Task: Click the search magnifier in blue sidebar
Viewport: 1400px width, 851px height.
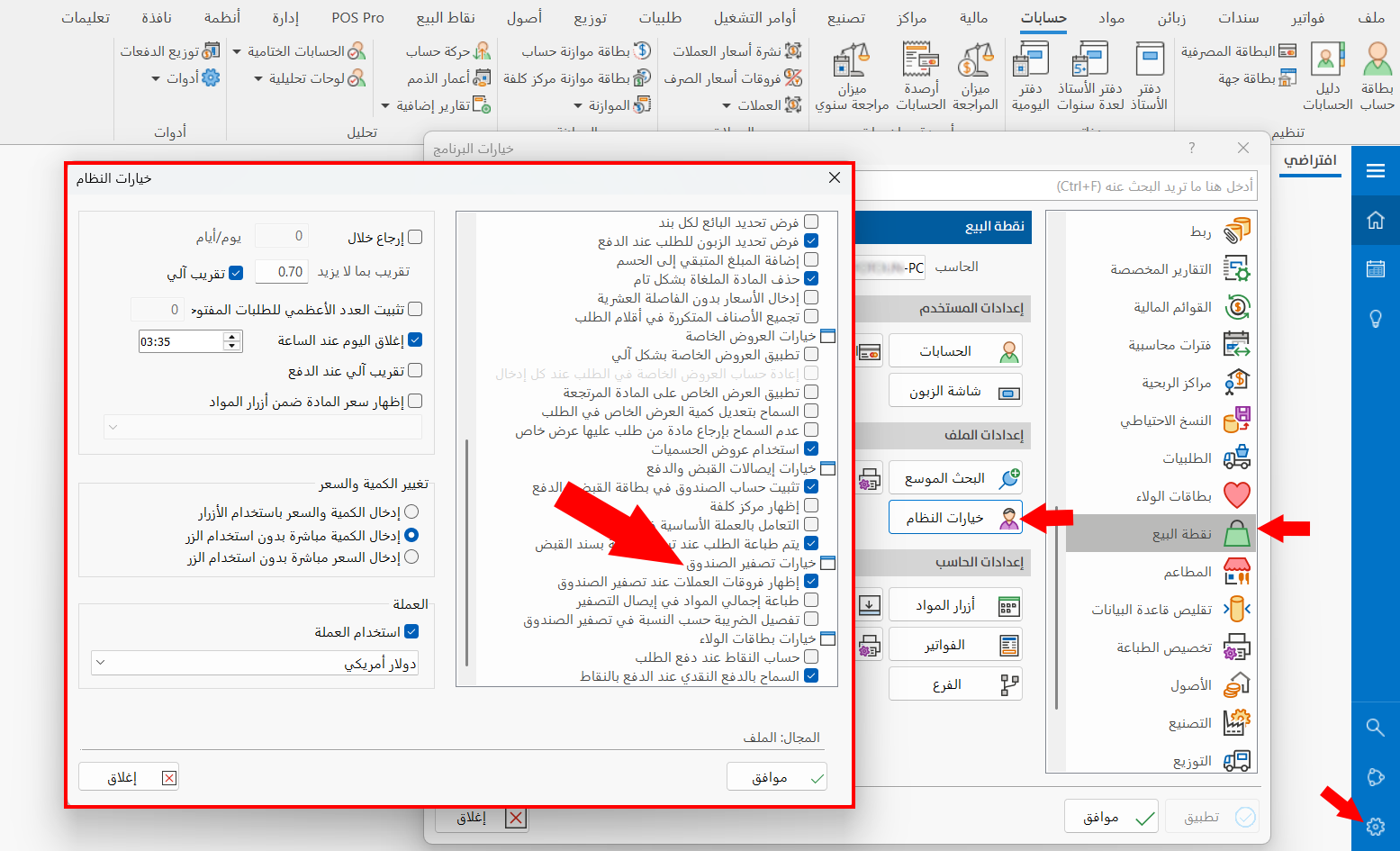Action: [x=1375, y=727]
